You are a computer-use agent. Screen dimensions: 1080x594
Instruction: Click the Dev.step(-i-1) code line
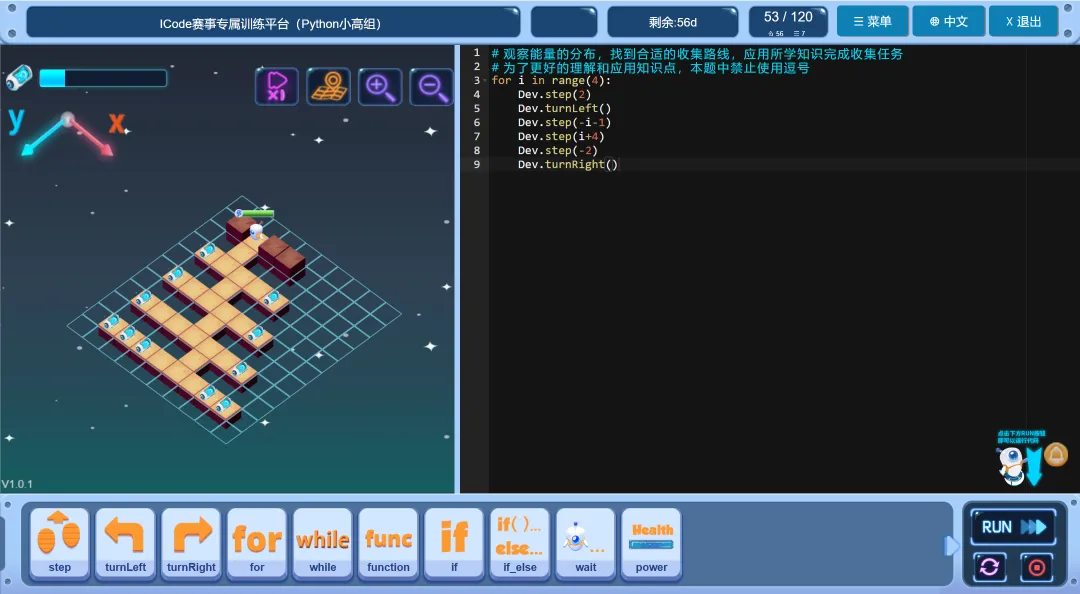tap(564, 122)
